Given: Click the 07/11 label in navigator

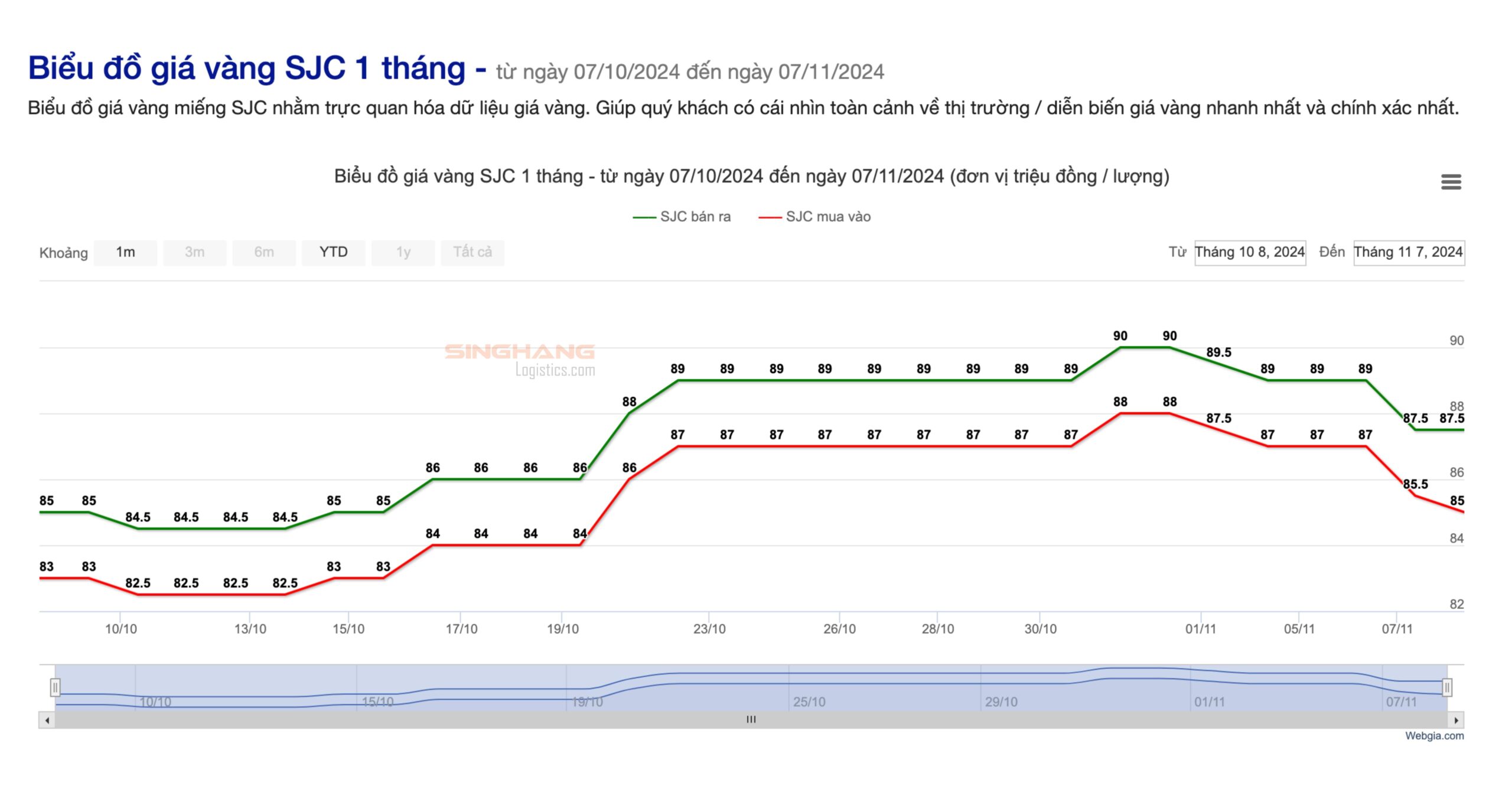Looking at the screenshot, I should (x=1402, y=702).
